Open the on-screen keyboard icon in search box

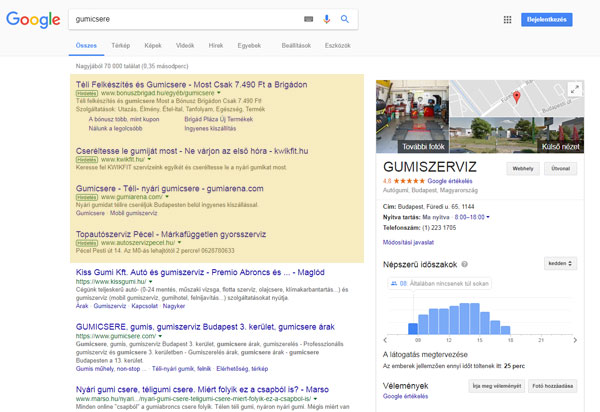pyautogui.click(x=308, y=19)
